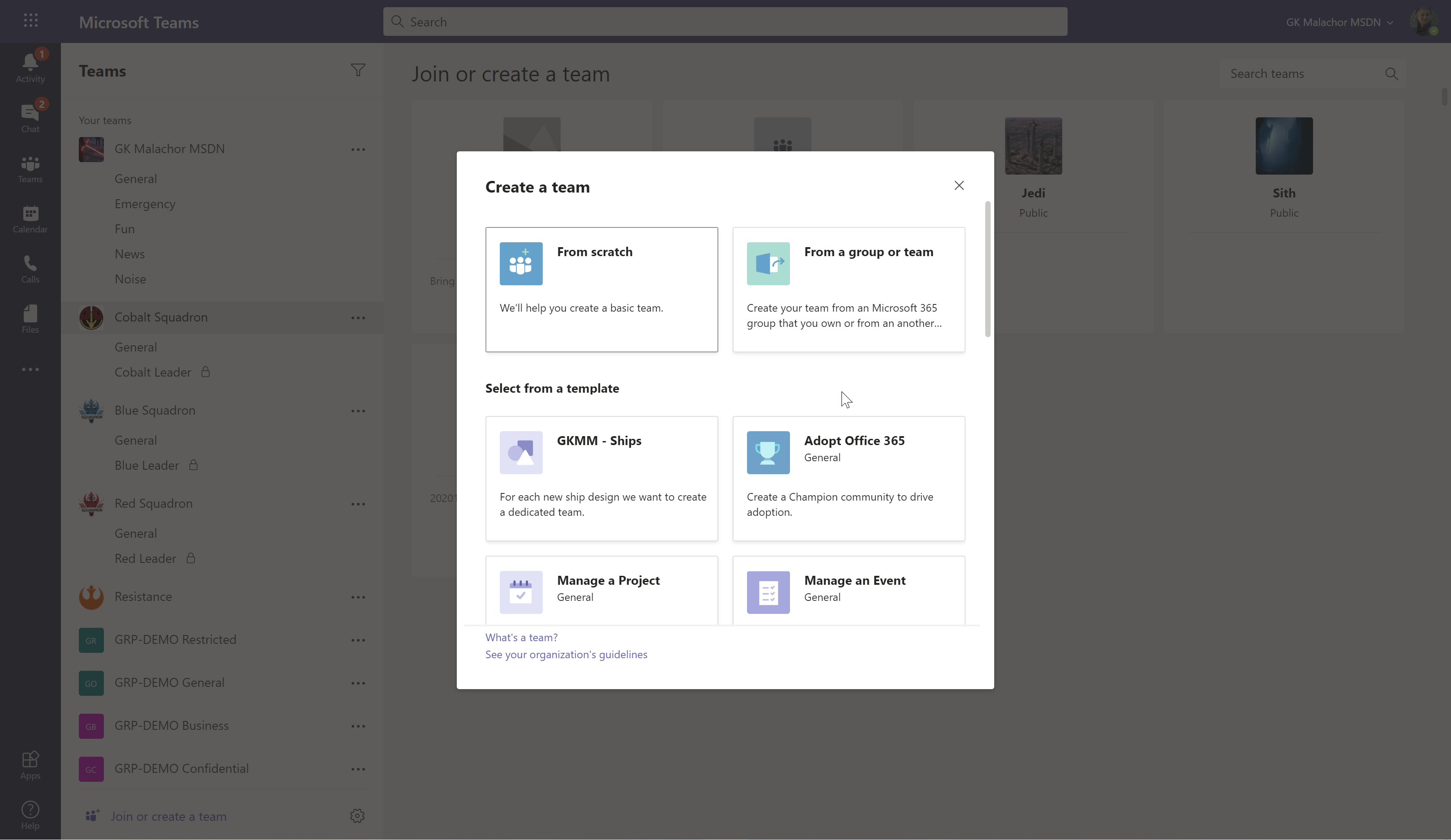
Task: Click the user profile picture
Action: pyautogui.click(x=1423, y=22)
